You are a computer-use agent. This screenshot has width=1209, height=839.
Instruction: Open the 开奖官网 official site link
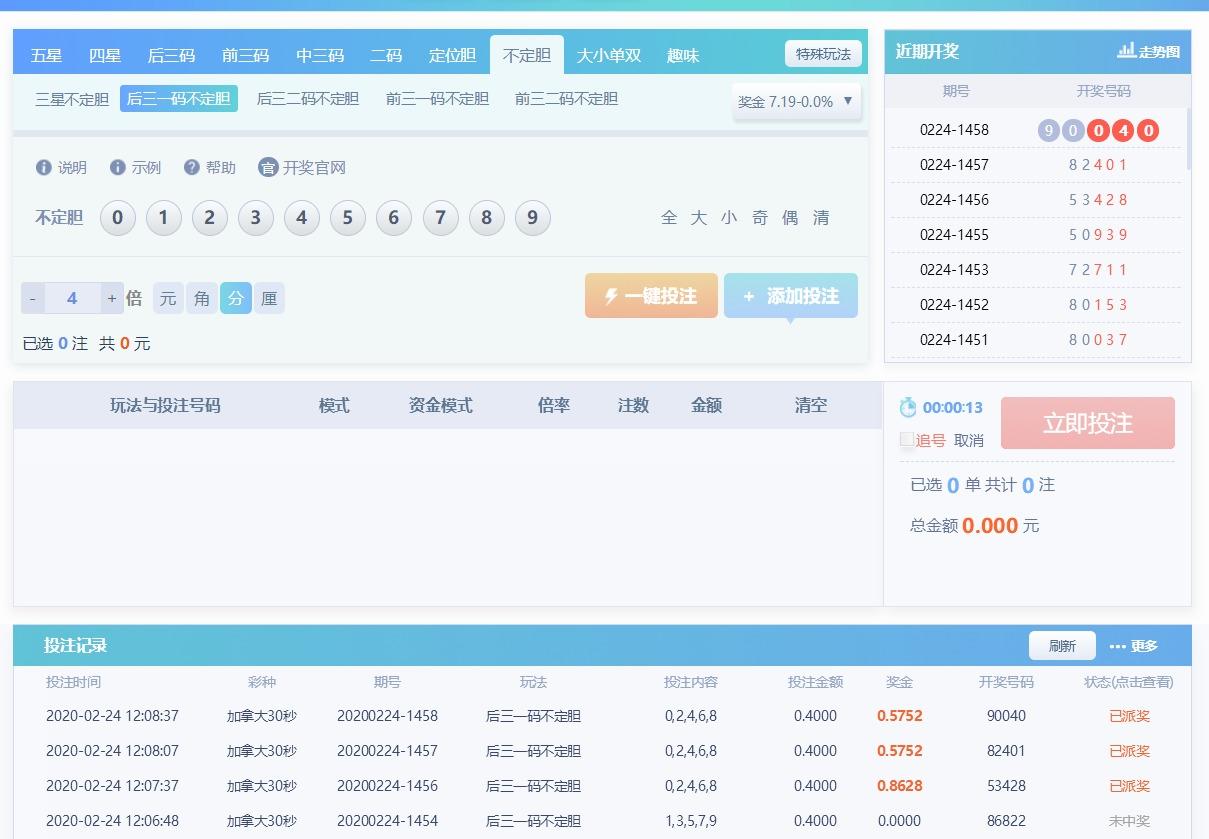pos(302,167)
